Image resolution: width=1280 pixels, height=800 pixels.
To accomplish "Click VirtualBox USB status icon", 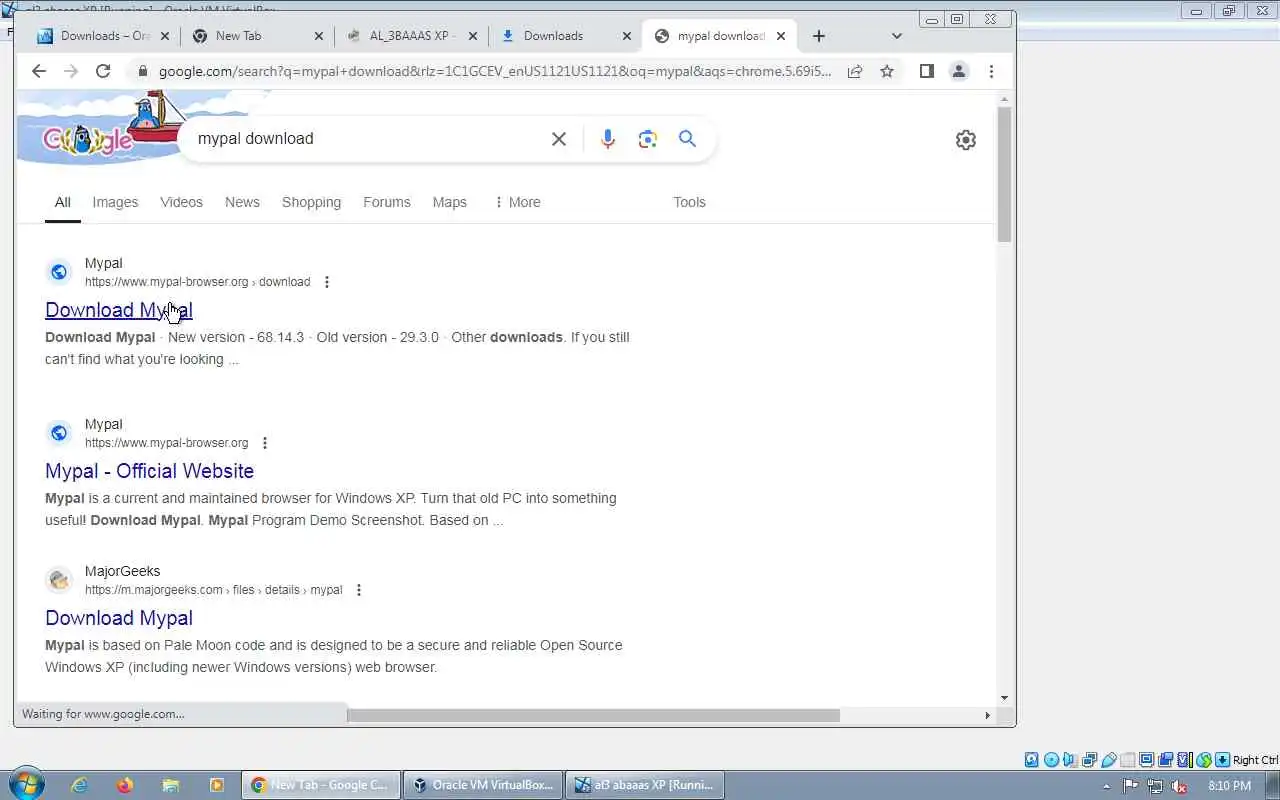I will pyautogui.click(x=1109, y=760).
